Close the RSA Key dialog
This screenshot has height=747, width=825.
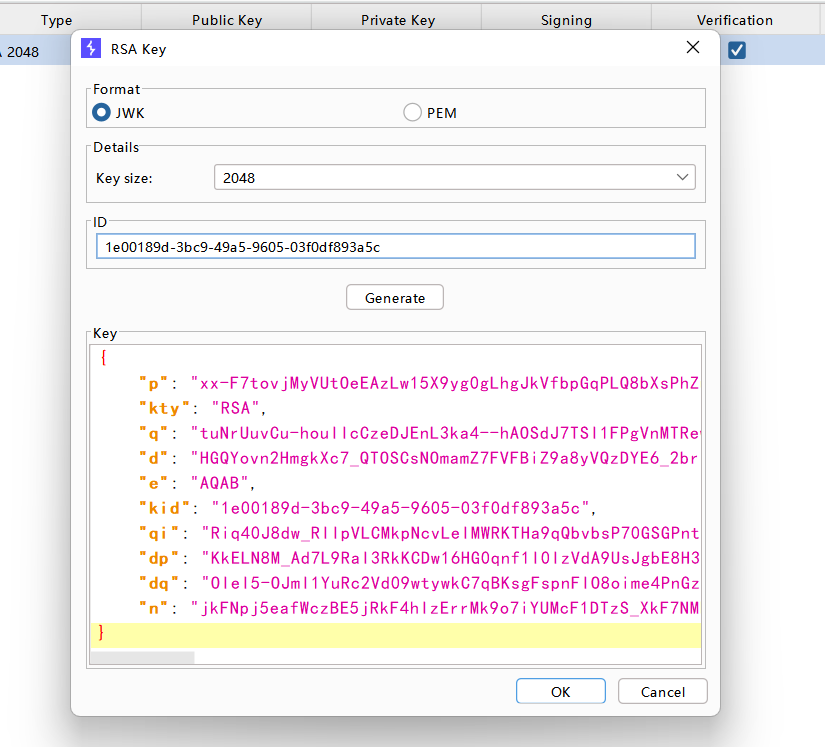[x=692, y=47]
